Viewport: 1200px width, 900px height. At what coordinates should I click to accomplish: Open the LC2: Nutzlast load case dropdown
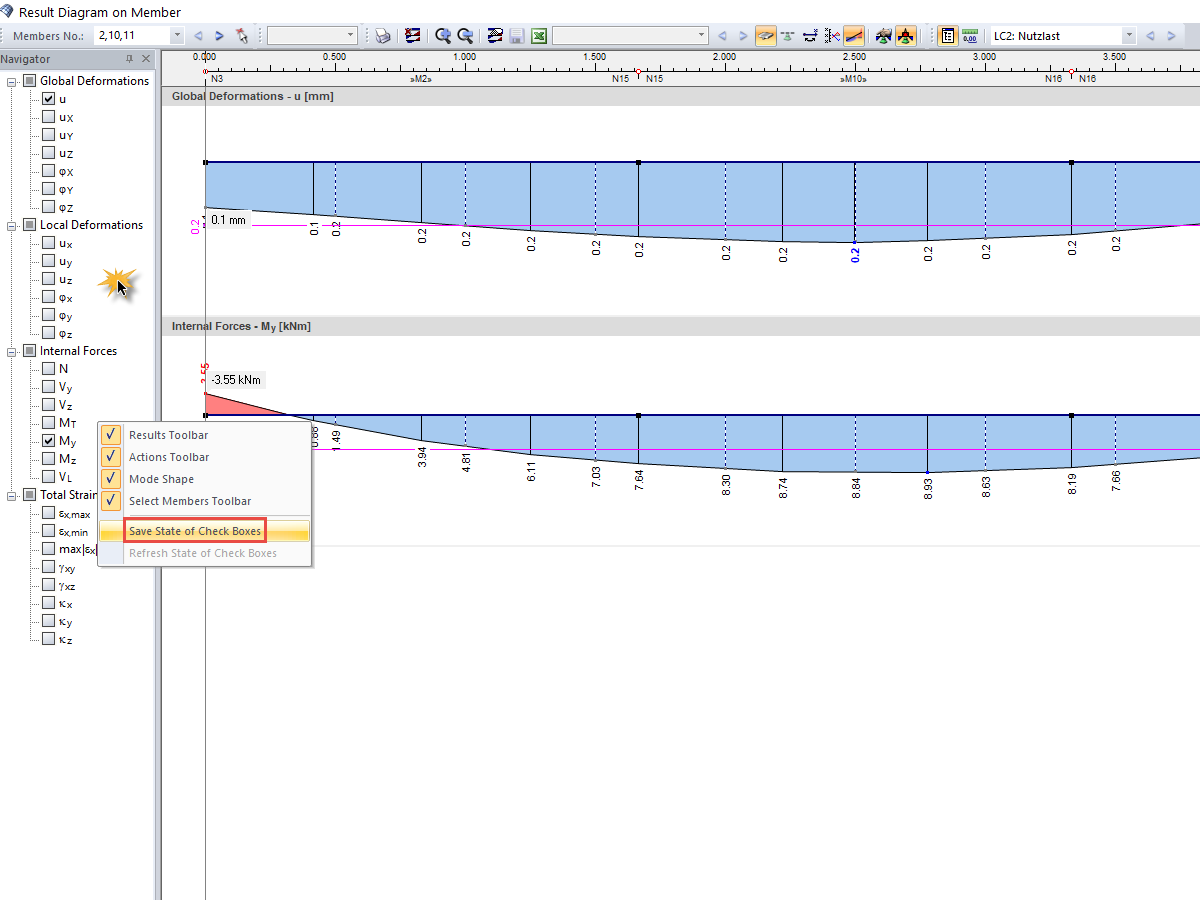pyautogui.click(x=1129, y=35)
